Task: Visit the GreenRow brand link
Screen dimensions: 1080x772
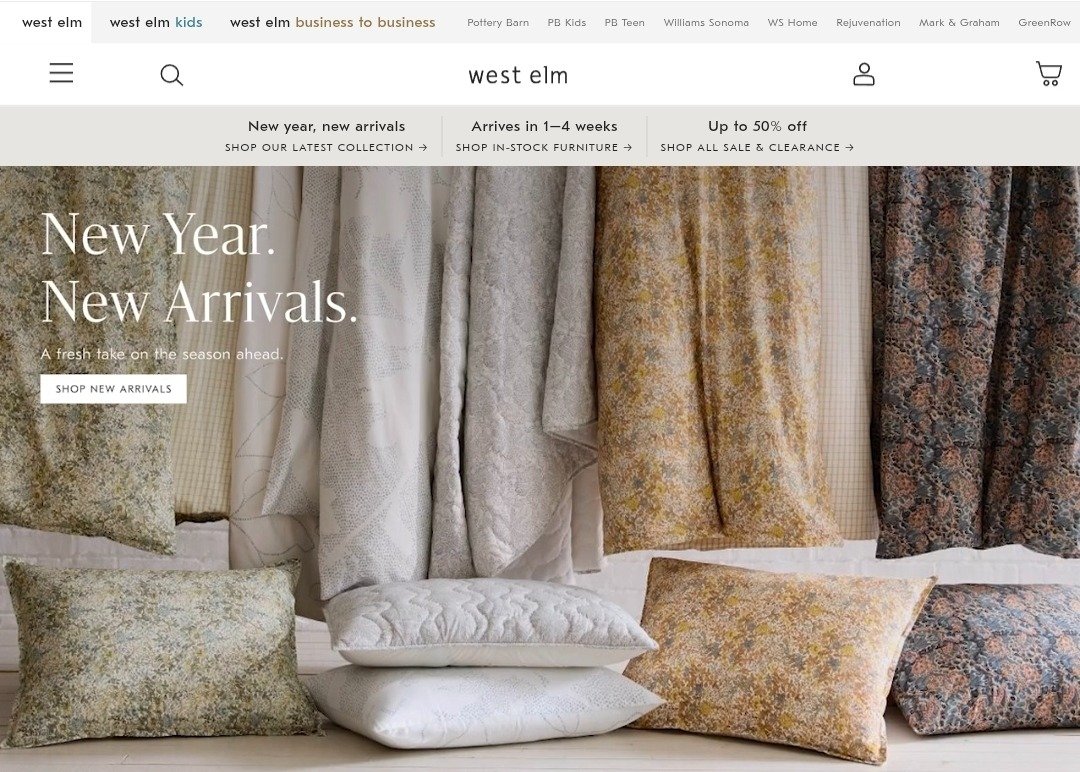Action: pos(1044,23)
